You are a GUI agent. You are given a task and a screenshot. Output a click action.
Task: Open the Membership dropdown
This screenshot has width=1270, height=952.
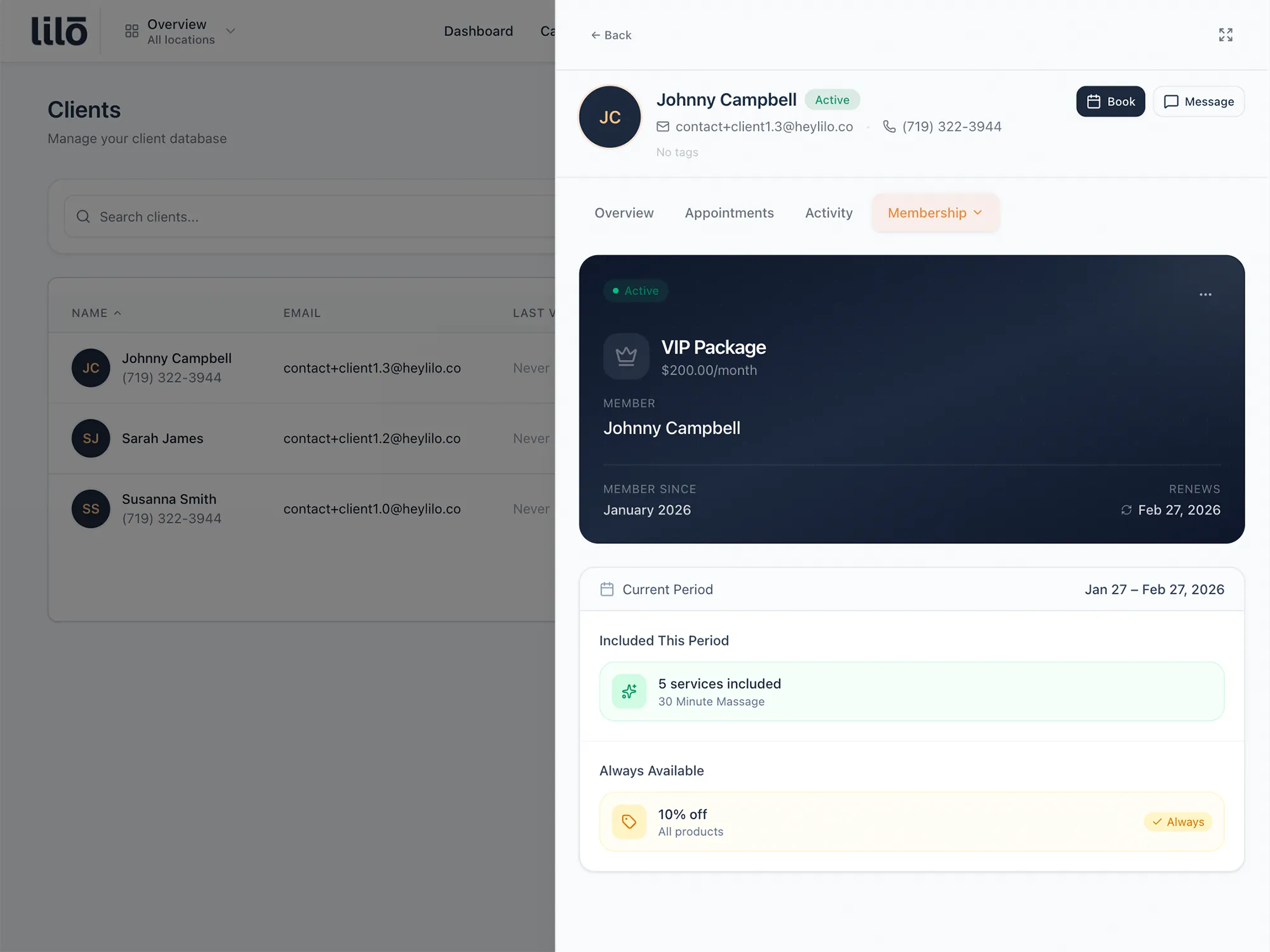(x=935, y=213)
